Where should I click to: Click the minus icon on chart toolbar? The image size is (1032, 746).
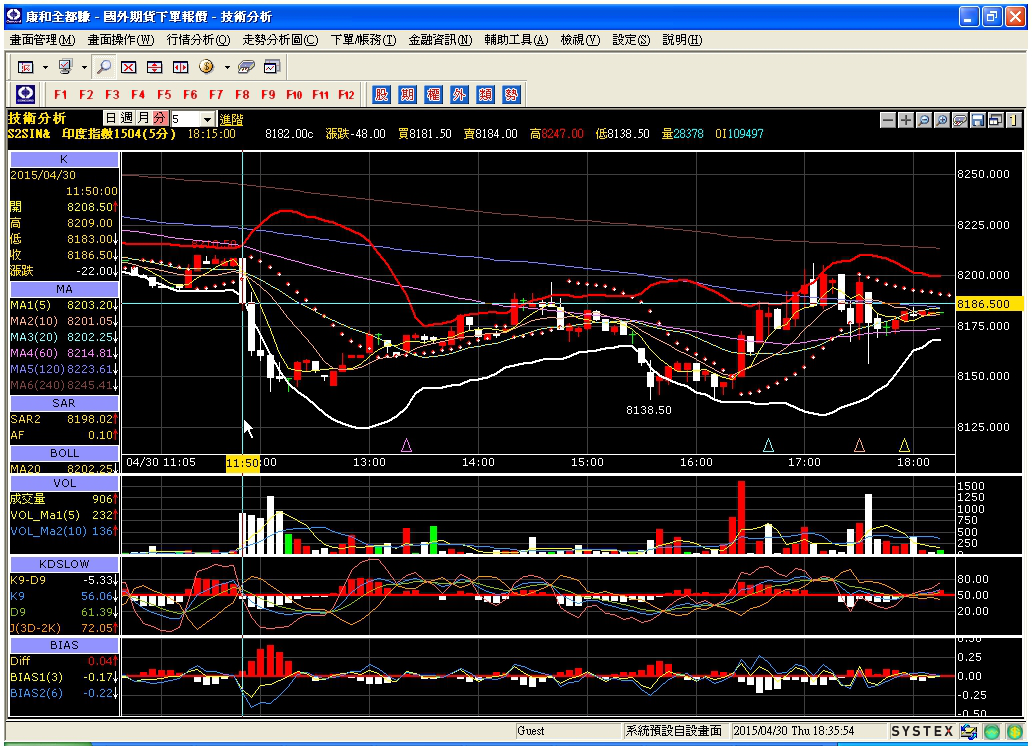pyautogui.click(x=888, y=120)
